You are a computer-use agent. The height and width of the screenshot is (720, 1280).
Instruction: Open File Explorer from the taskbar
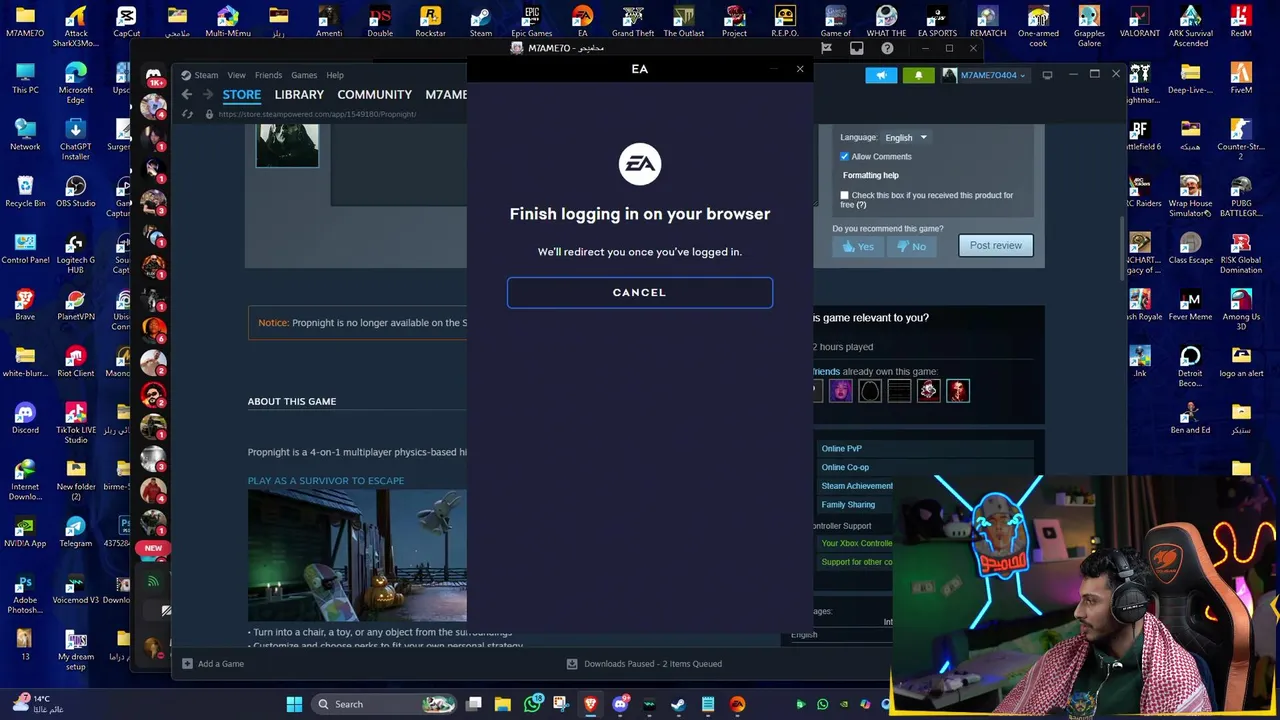tap(503, 704)
